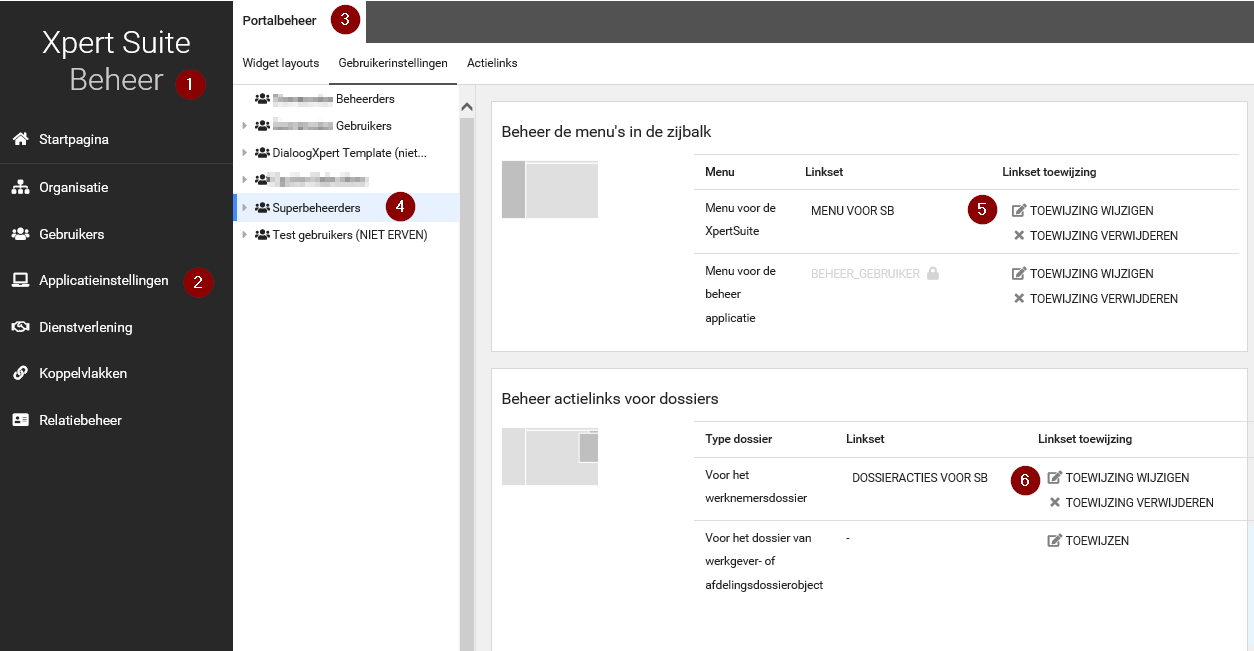Click the Relatiebeheer contact card icon
The image size is (1254, 651).
pyautogui.click(x=20, y=420)
